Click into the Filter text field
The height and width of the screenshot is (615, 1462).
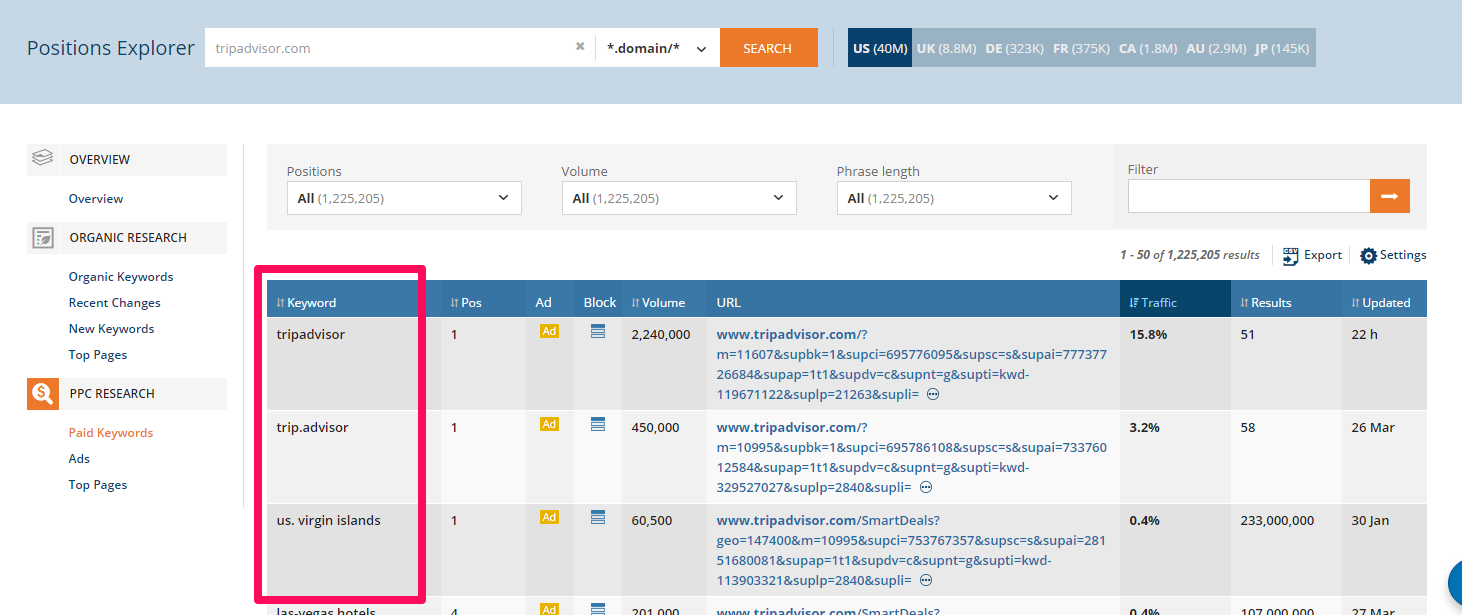(x=1249, y=197)
